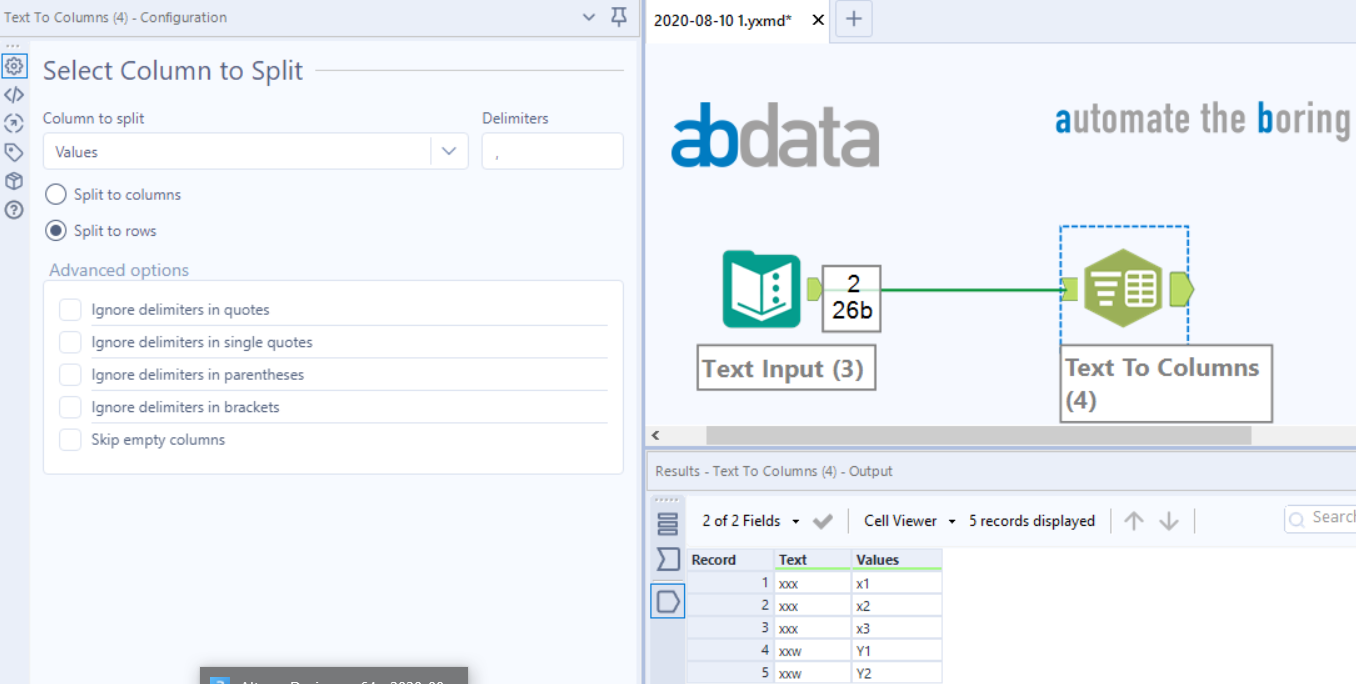Check Ignore delimiters in quotes
This screenshot has height=684, width=1356.
pyautogui.click(x=70, y=309)
